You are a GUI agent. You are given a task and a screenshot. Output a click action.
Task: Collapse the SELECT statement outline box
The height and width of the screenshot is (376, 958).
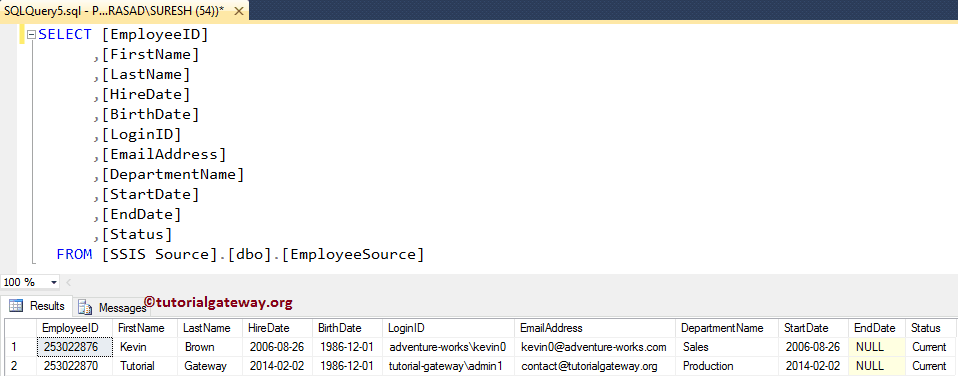pos(32,35)
